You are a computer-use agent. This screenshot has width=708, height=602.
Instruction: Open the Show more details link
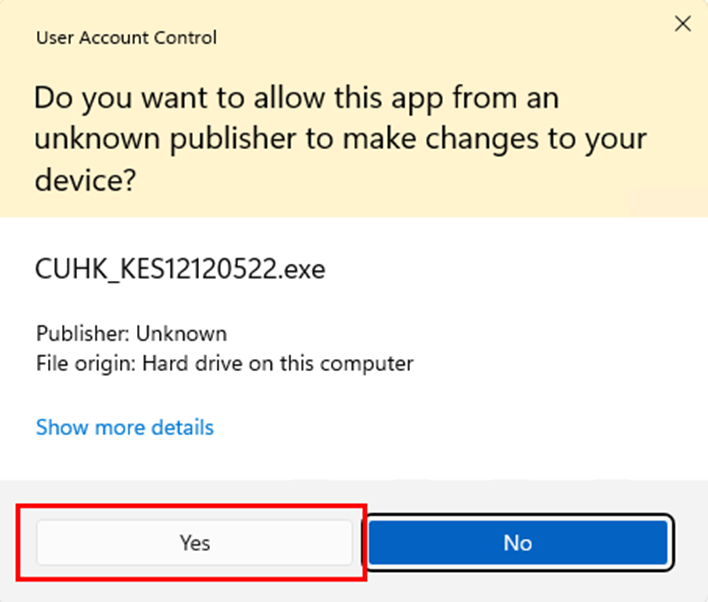[125, 427]
